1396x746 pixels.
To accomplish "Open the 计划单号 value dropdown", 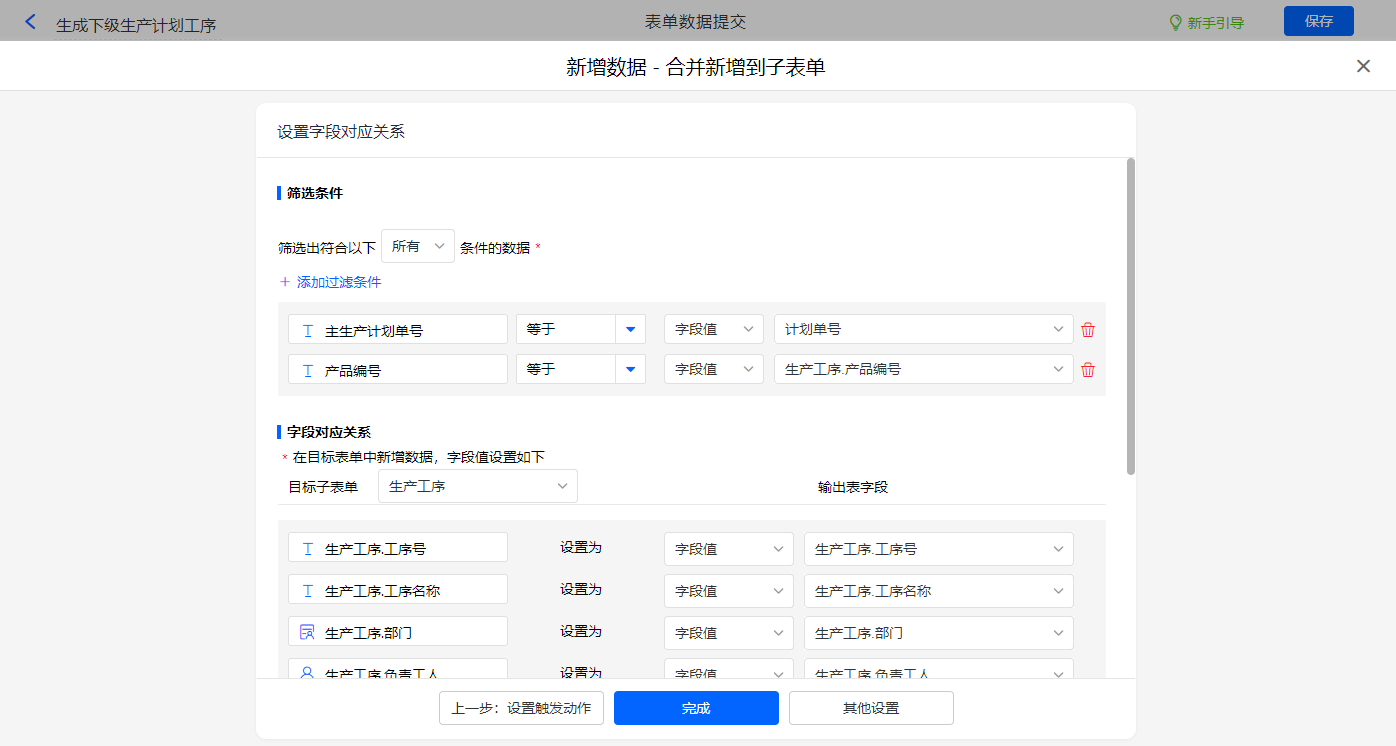I will pos(923,330).
